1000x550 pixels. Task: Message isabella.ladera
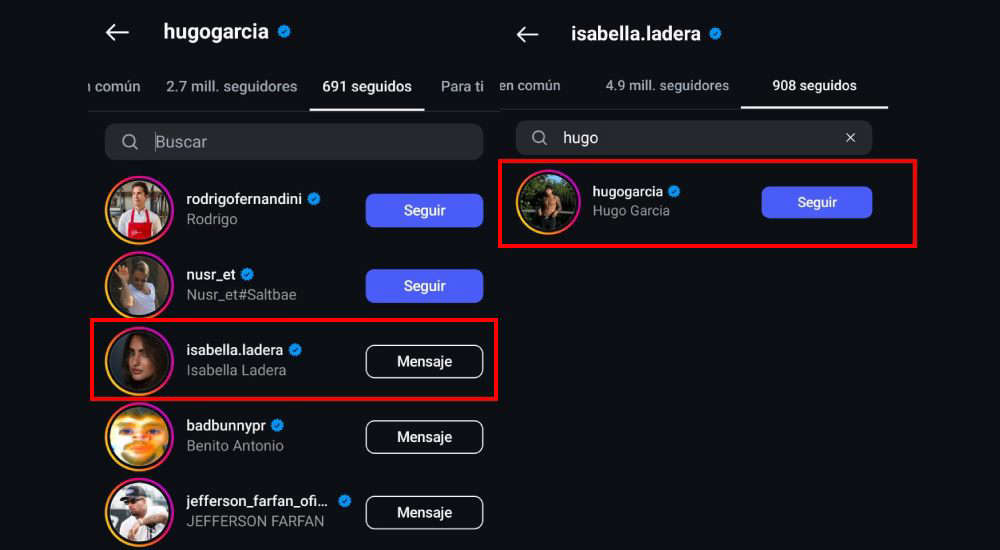coord(424,362)
